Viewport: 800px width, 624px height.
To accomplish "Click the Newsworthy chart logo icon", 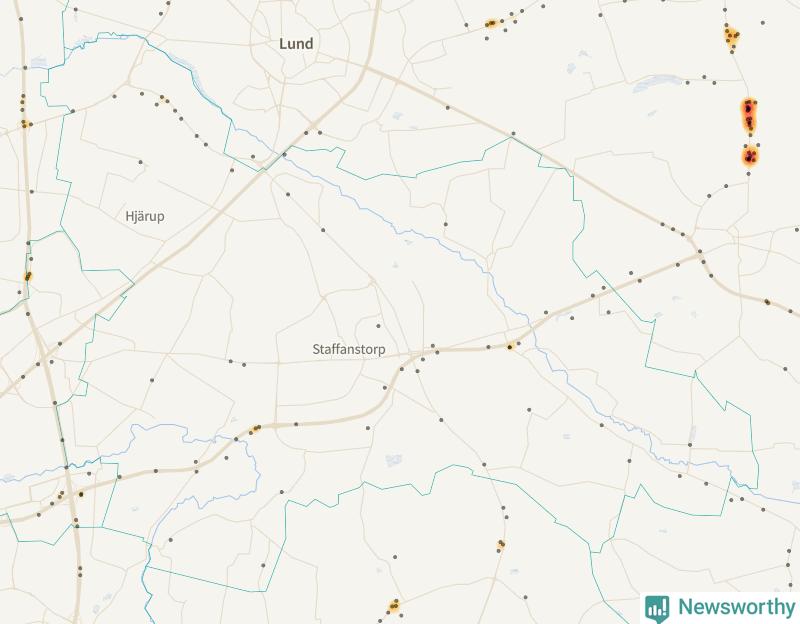I will tap(657, 608).
